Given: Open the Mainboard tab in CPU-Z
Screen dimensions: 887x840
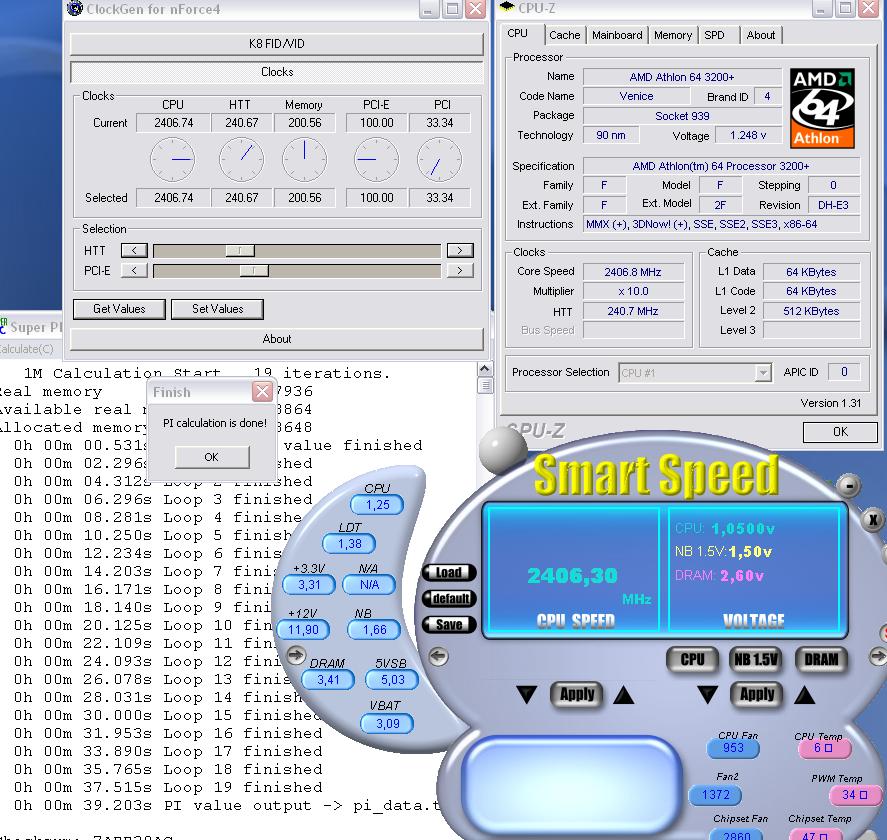Looking at the screenshot, I should [x=617, y=35].
